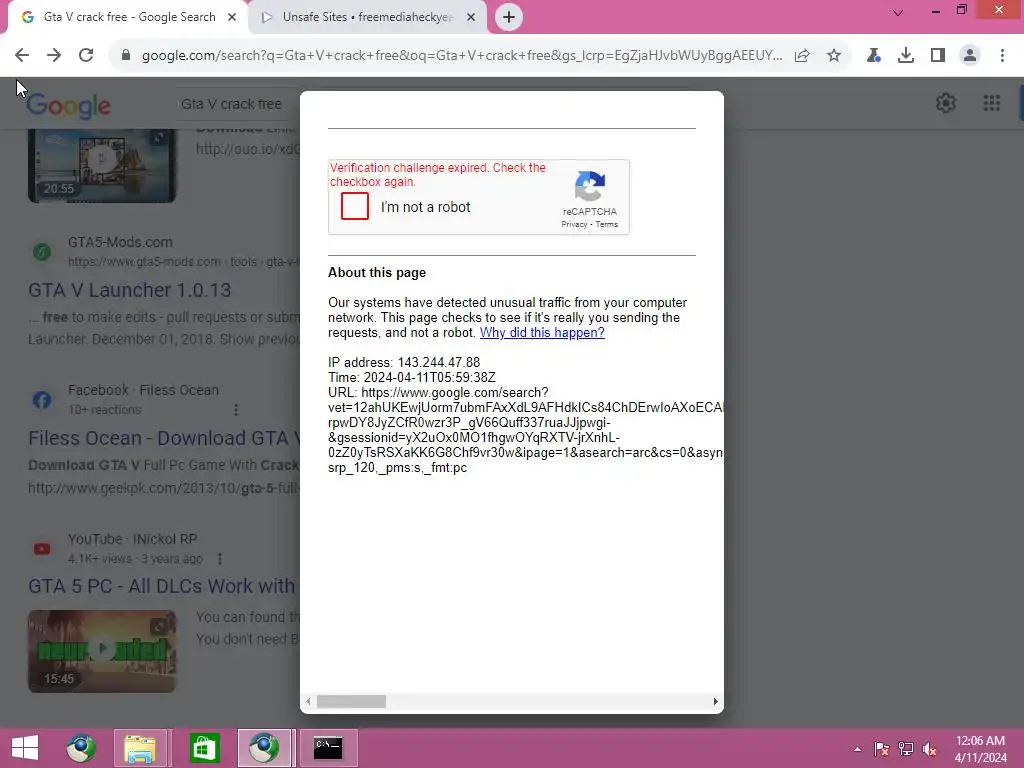Open the profile avatar menu

[970, 56]
